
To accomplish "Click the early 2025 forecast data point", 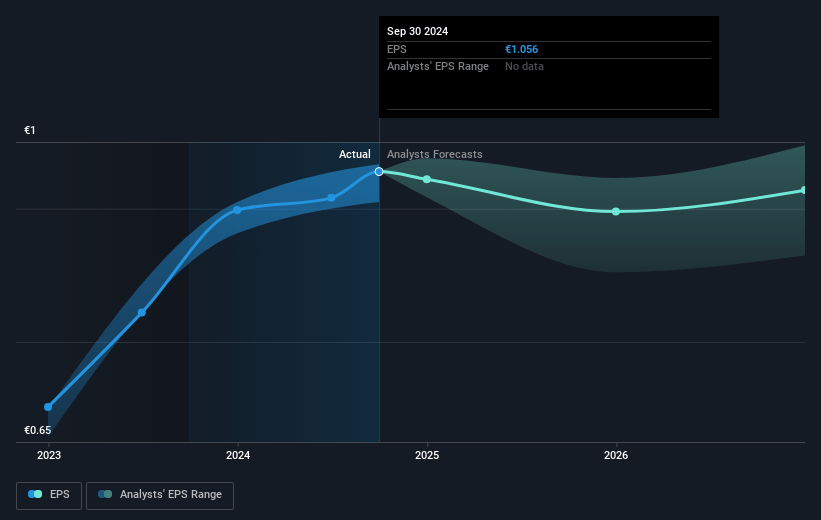I will pyautogui.click(x=427, y=180).
